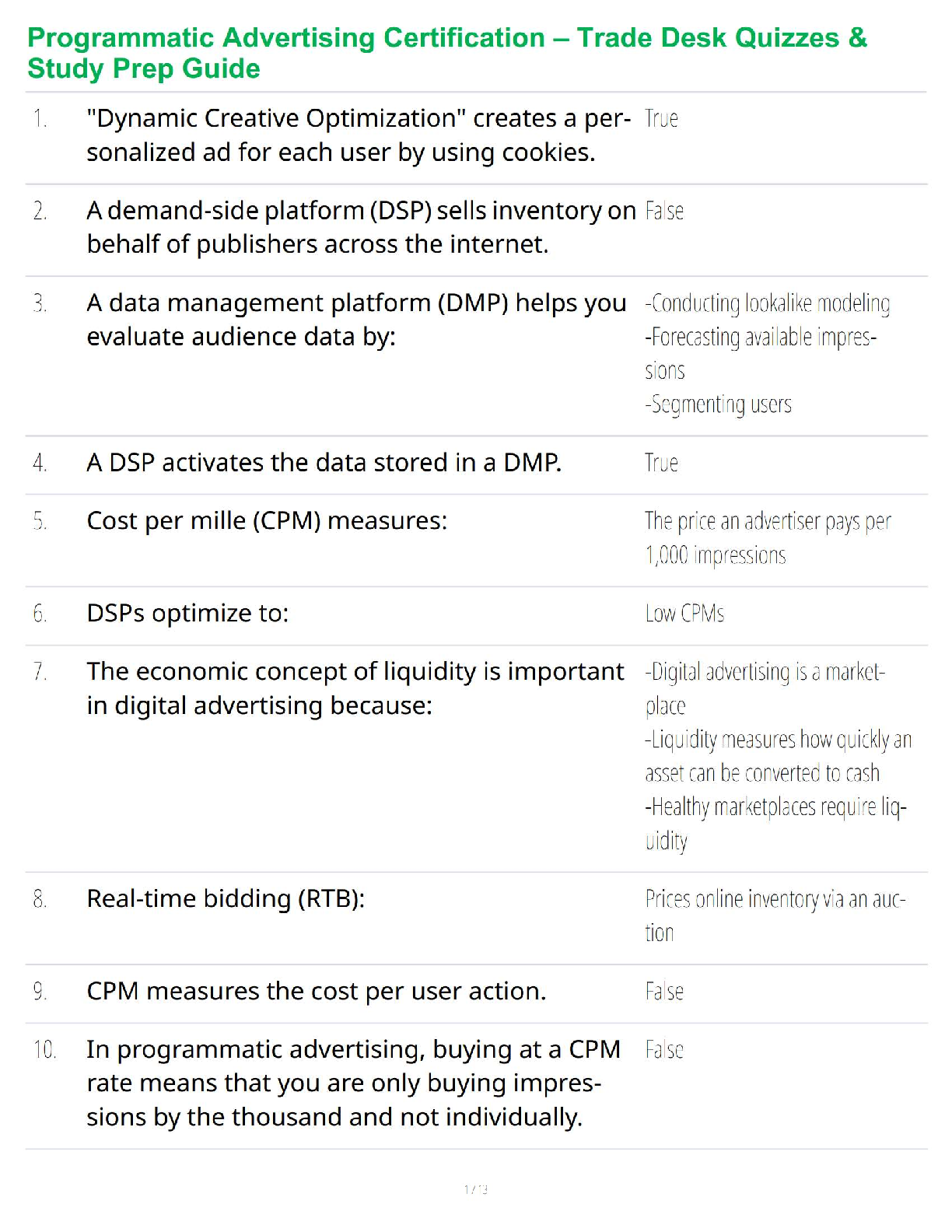Click the "False" answer beside the DSP question
The height and width of the screenshot is (1232, 952).
point(664,212)
